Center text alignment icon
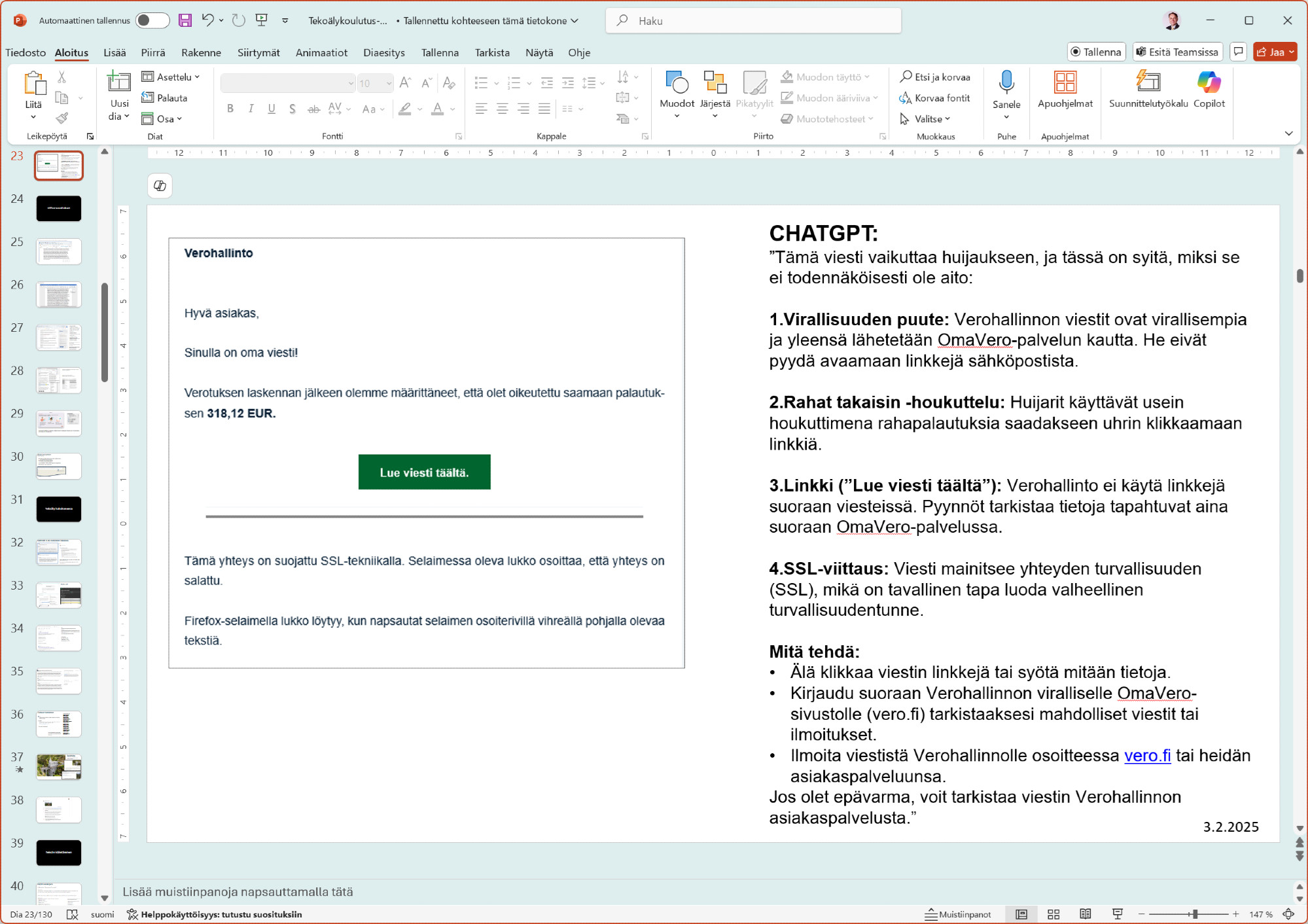Image resolution: width=1308 pixels, height=924 pixels. coord(503,109)
